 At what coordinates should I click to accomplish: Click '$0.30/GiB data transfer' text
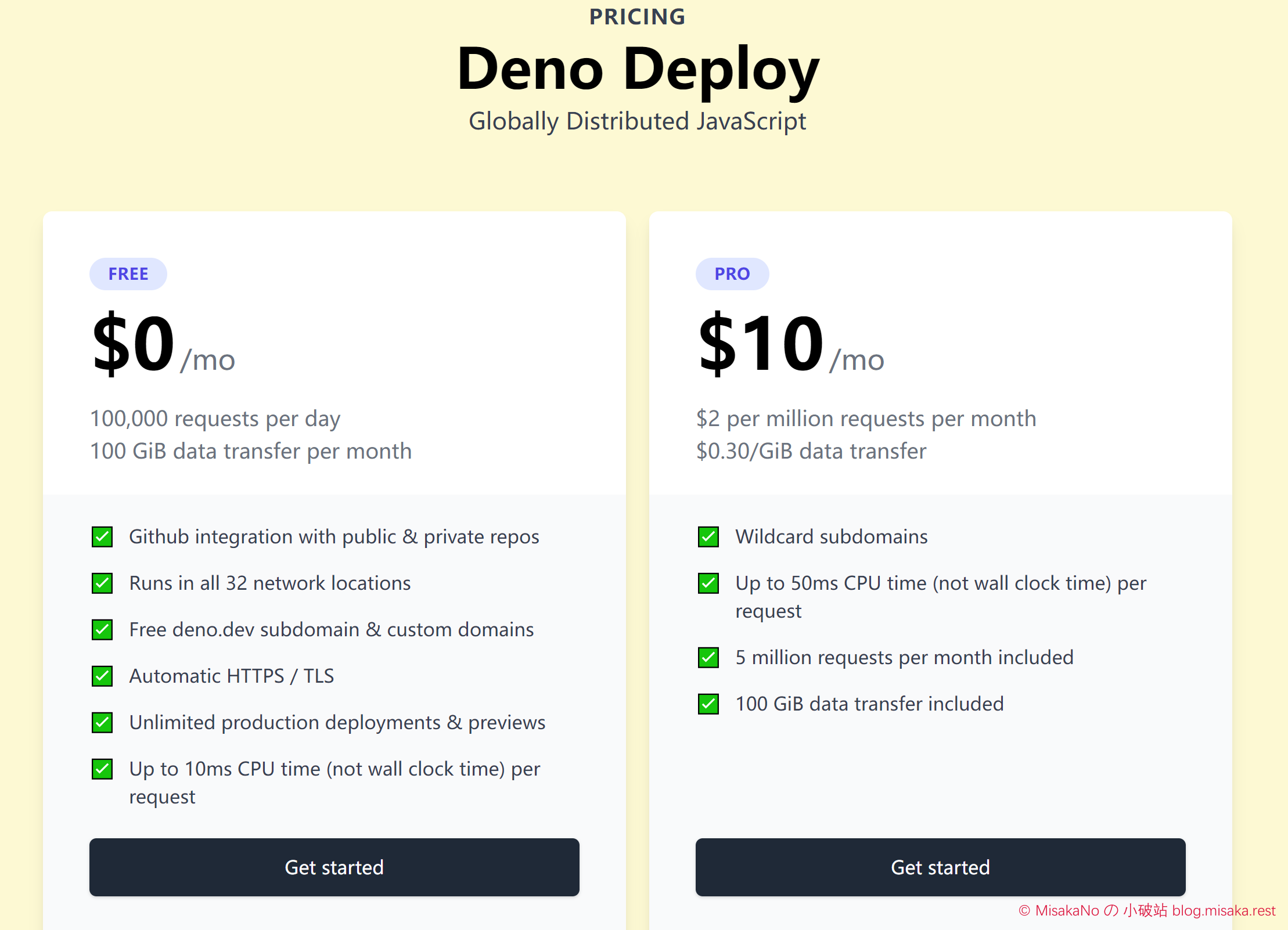(x=811, y=451)
